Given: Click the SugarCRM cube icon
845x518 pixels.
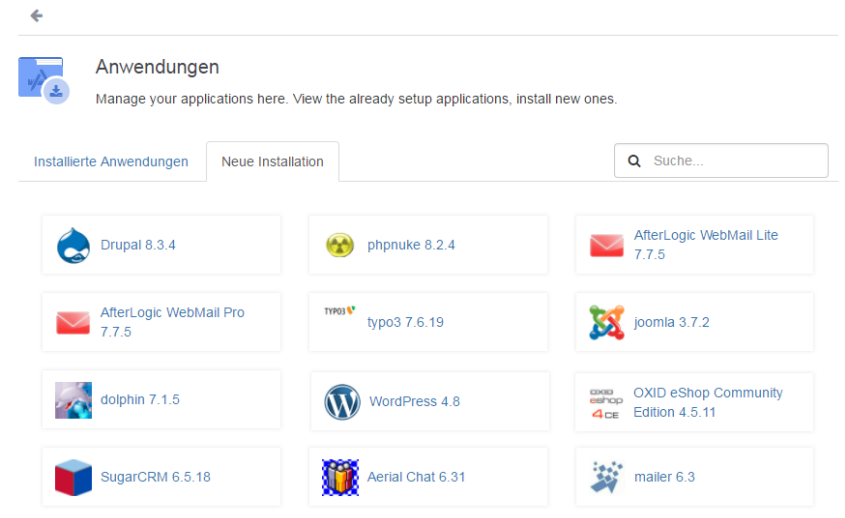Looking at the screenshot, I should tap(73, 478).
